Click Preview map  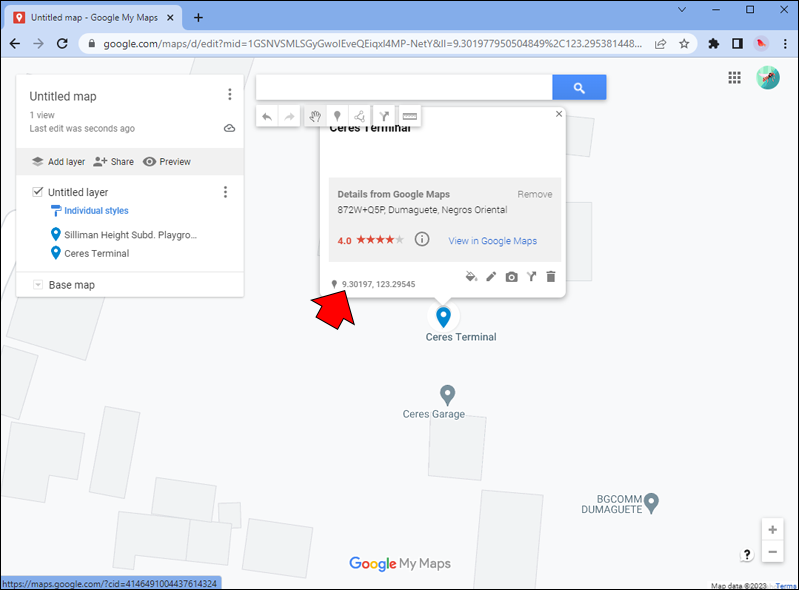click(x=167, y=162)
